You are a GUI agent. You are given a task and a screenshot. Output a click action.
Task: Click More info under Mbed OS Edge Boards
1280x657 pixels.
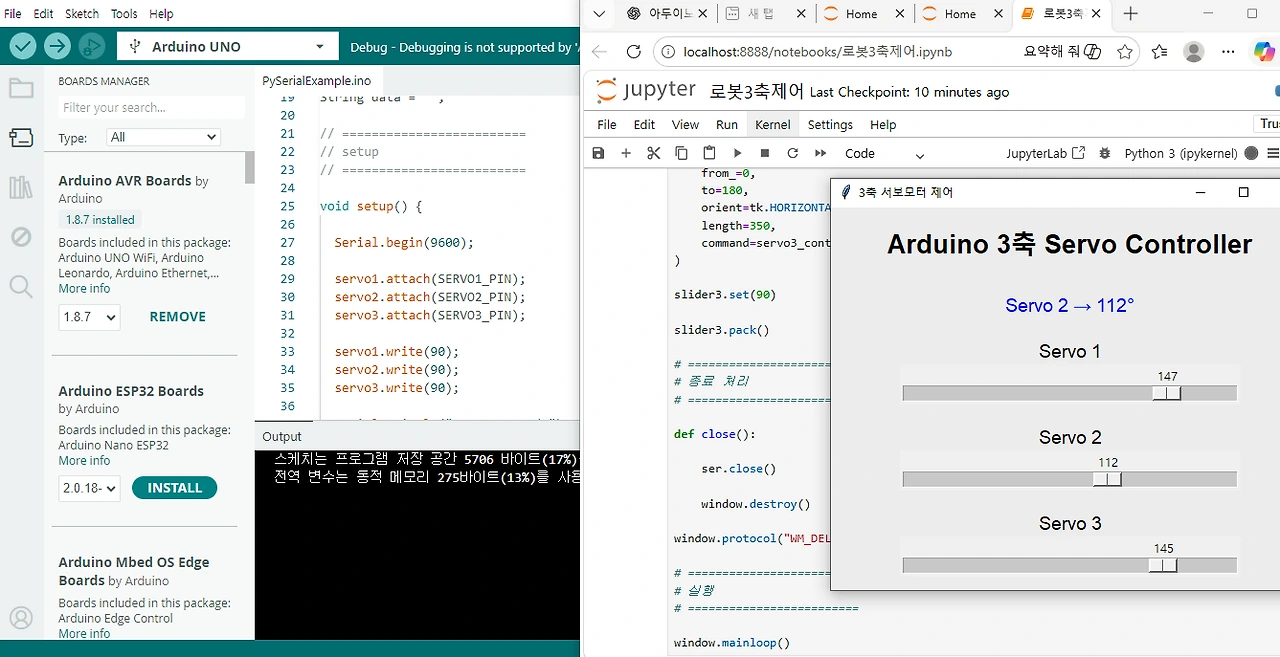(84, 634)
